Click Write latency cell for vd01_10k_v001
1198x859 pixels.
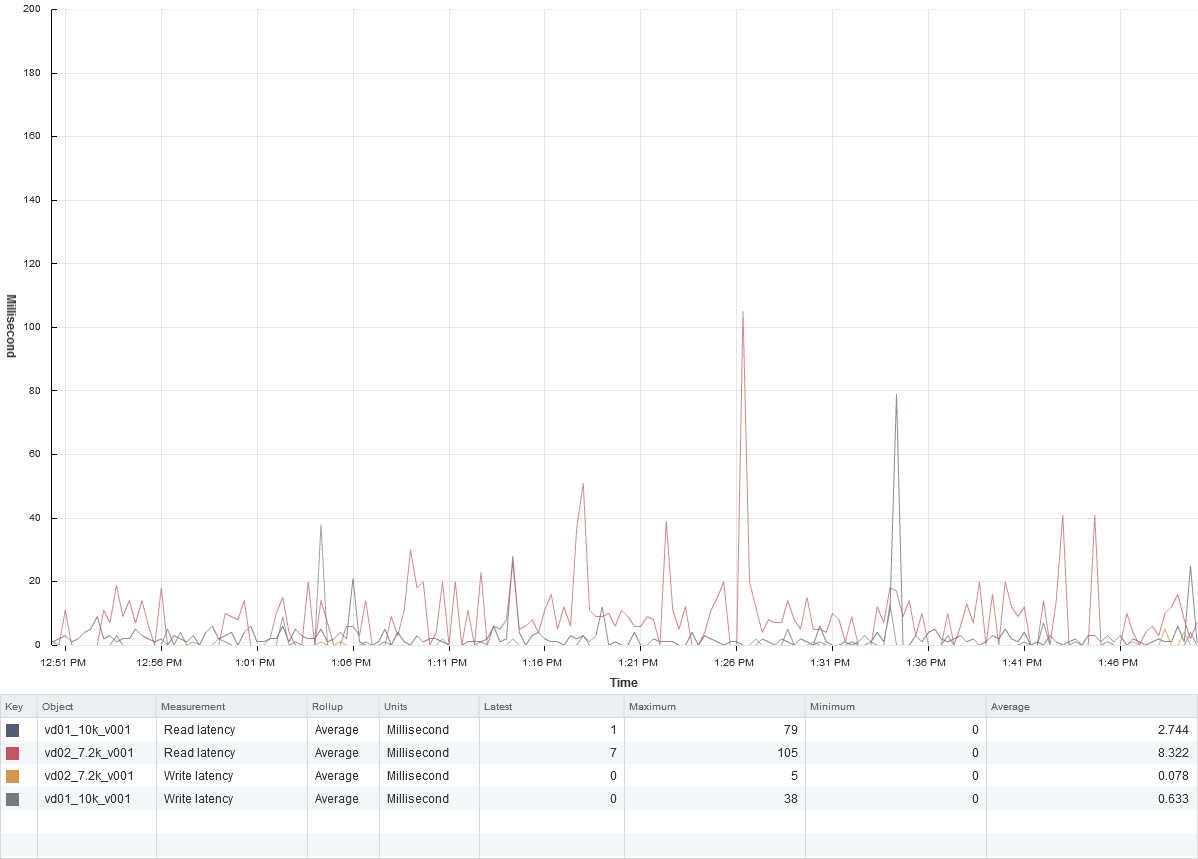[x=198, y=799]
